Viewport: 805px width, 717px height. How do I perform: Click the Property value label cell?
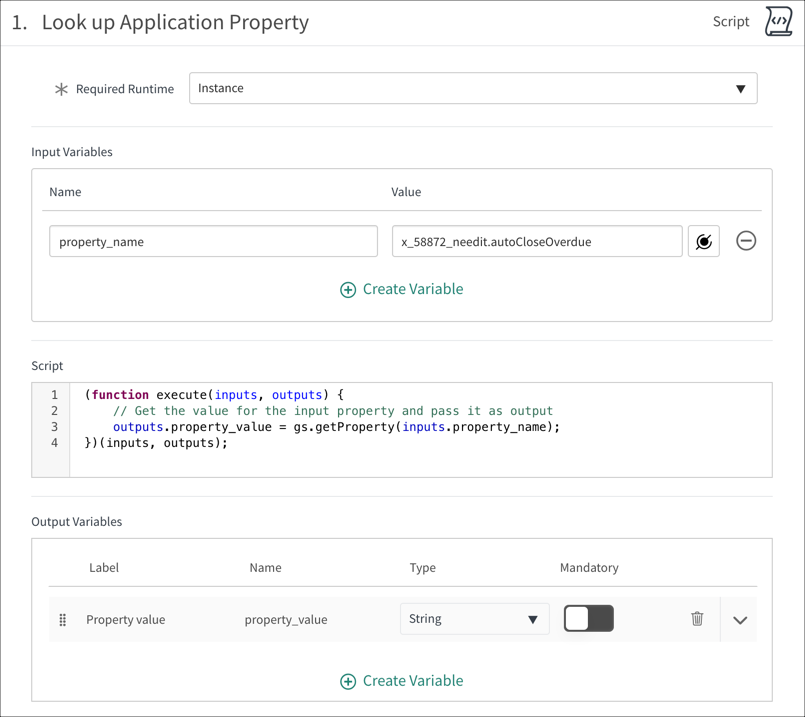point(126,619)
